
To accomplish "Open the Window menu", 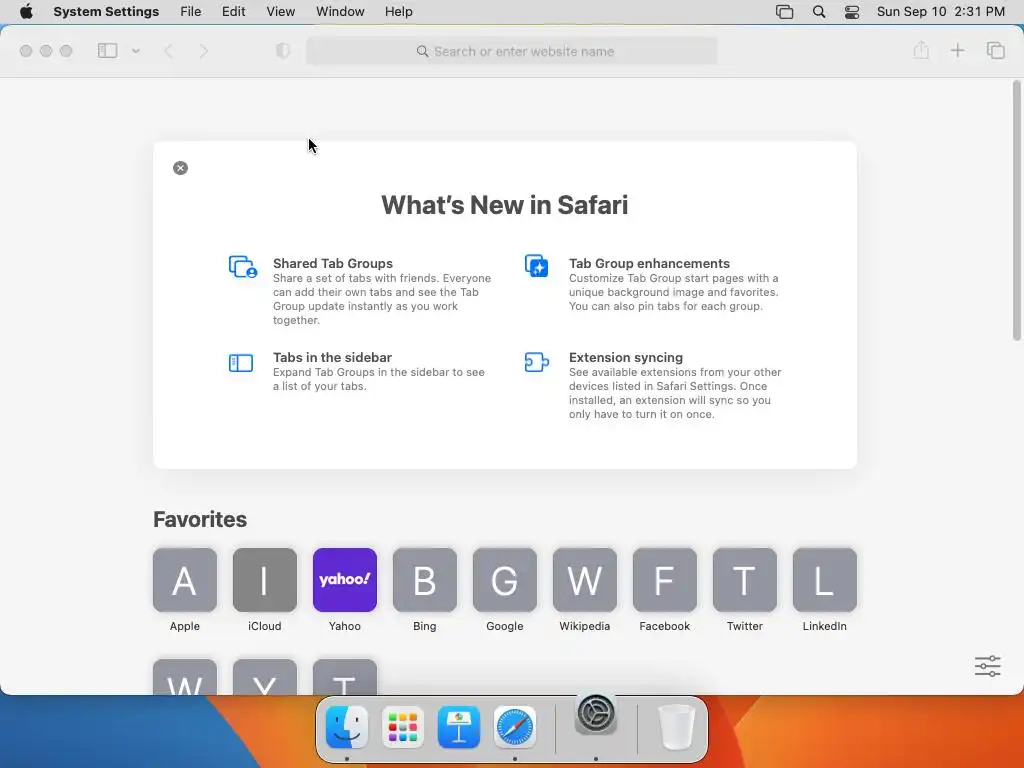I will pos(340,12).
